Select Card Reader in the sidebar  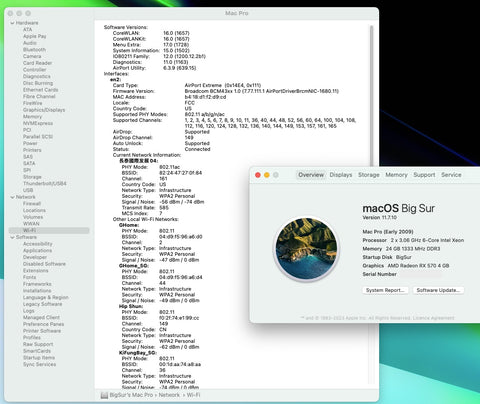(x=37, y=63)
